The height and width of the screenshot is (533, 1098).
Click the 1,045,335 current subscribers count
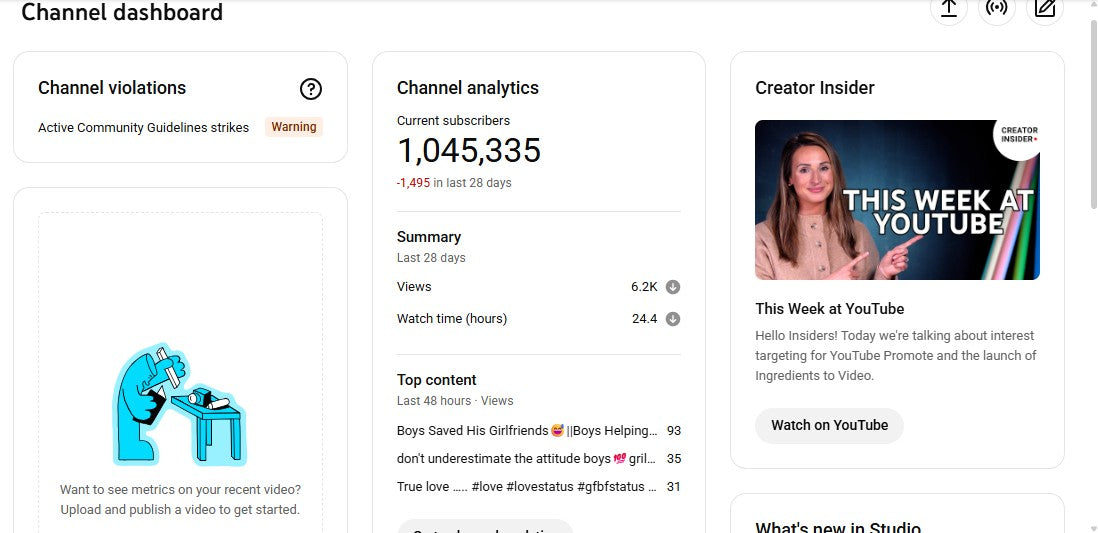[469, 151]
